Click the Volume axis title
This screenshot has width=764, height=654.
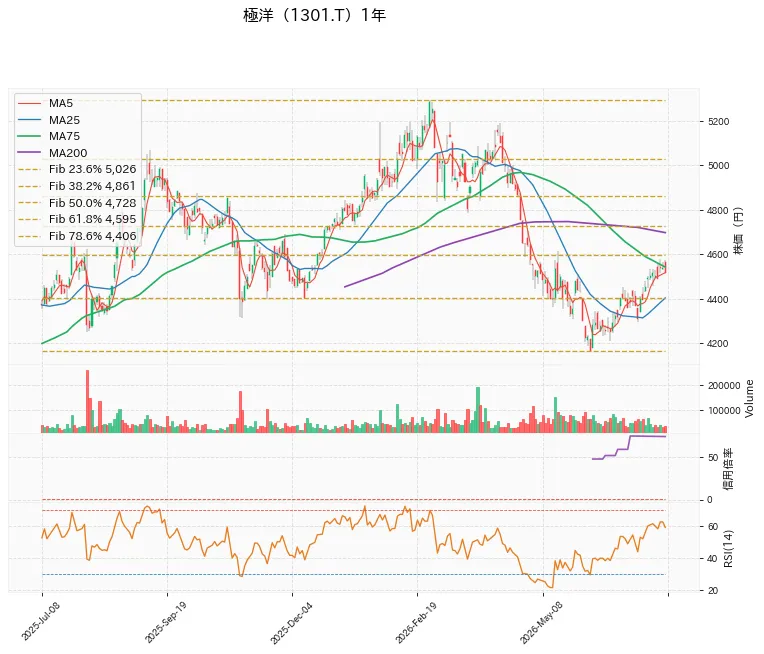pos(749,399)
